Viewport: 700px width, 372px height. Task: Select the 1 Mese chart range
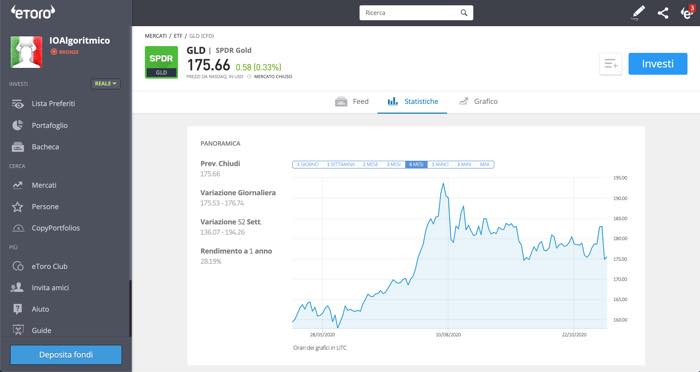(x=370, y=164)
